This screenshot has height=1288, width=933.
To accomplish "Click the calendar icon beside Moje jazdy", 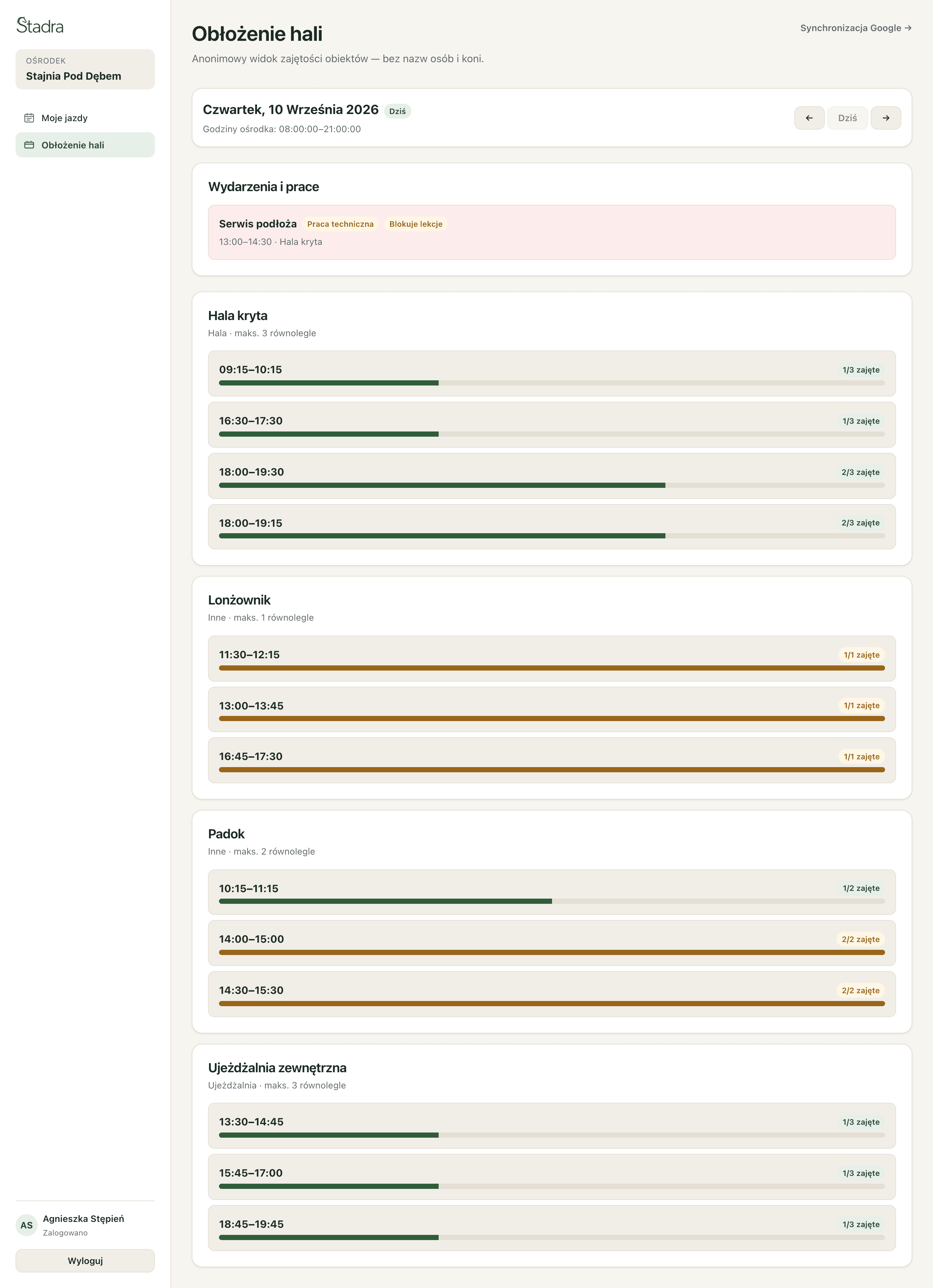I will click(29, 118).
